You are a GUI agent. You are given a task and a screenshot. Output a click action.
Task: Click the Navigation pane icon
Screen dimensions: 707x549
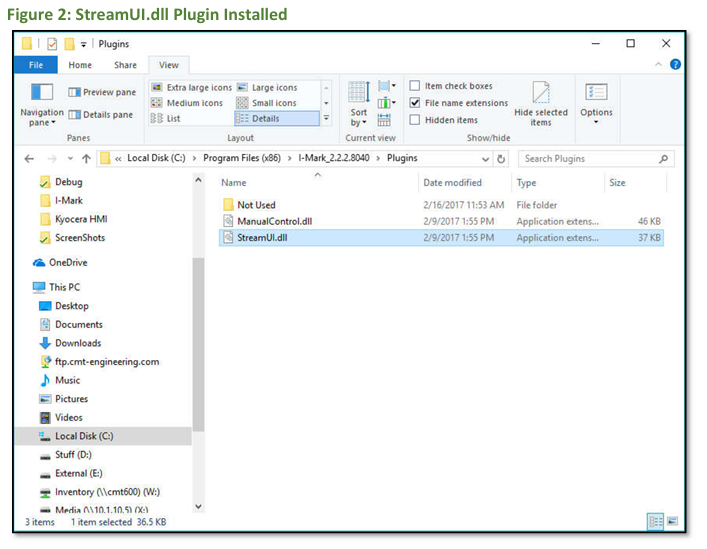[x=41, y=96]
